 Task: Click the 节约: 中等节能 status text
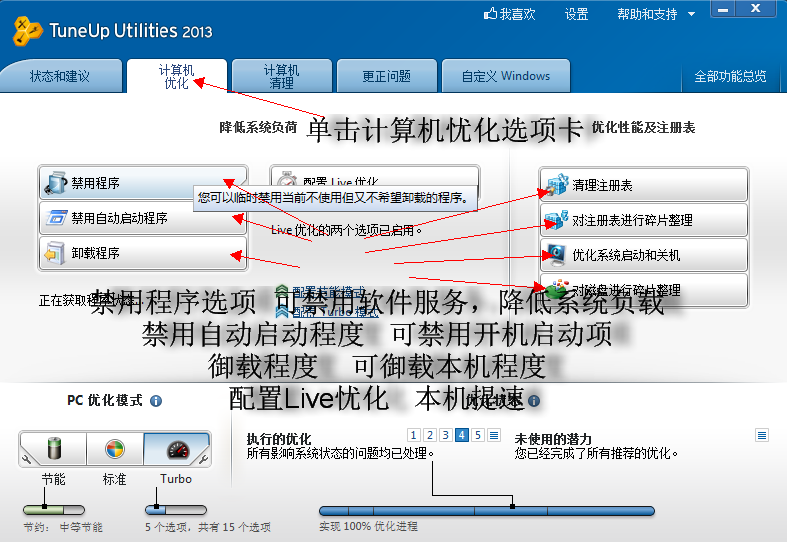pos(63,527)
